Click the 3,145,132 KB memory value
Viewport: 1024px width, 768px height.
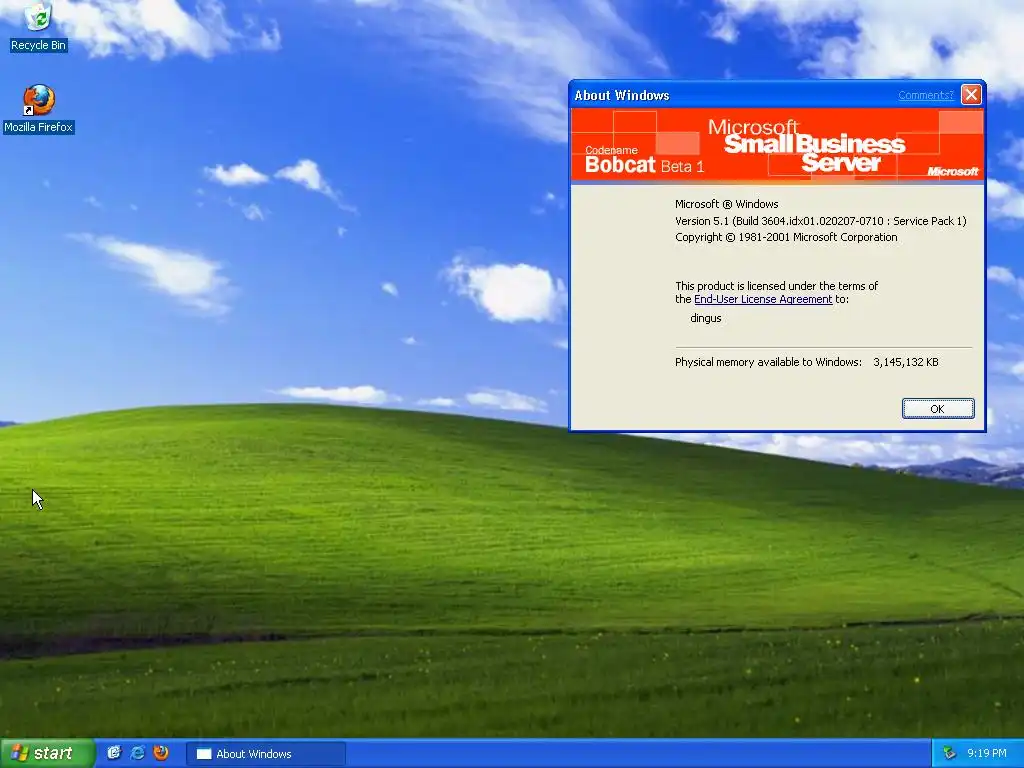906,362
